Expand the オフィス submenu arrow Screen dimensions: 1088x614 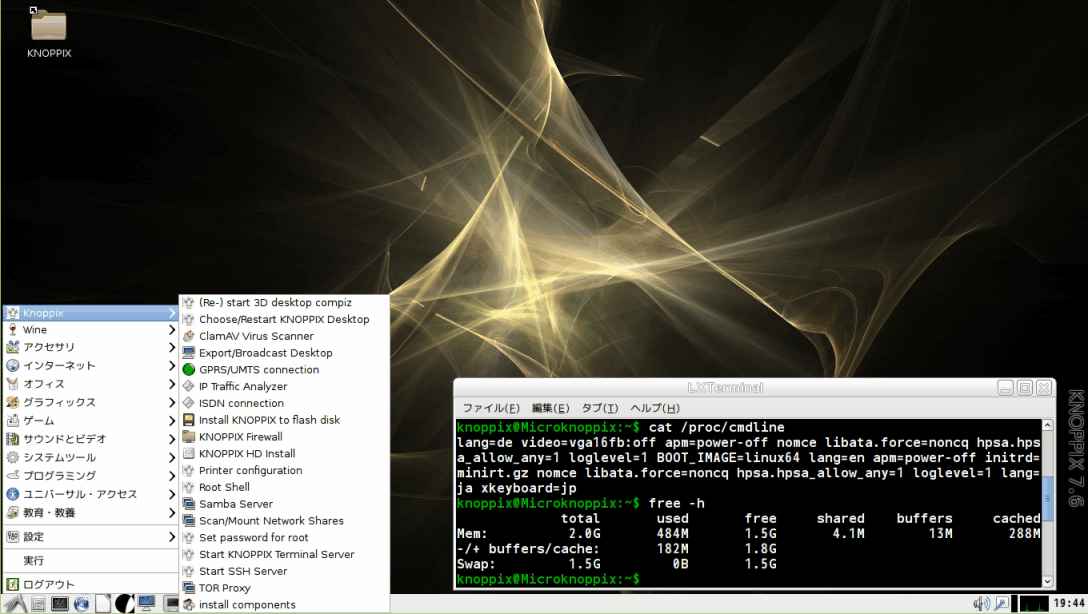point(171,384)
